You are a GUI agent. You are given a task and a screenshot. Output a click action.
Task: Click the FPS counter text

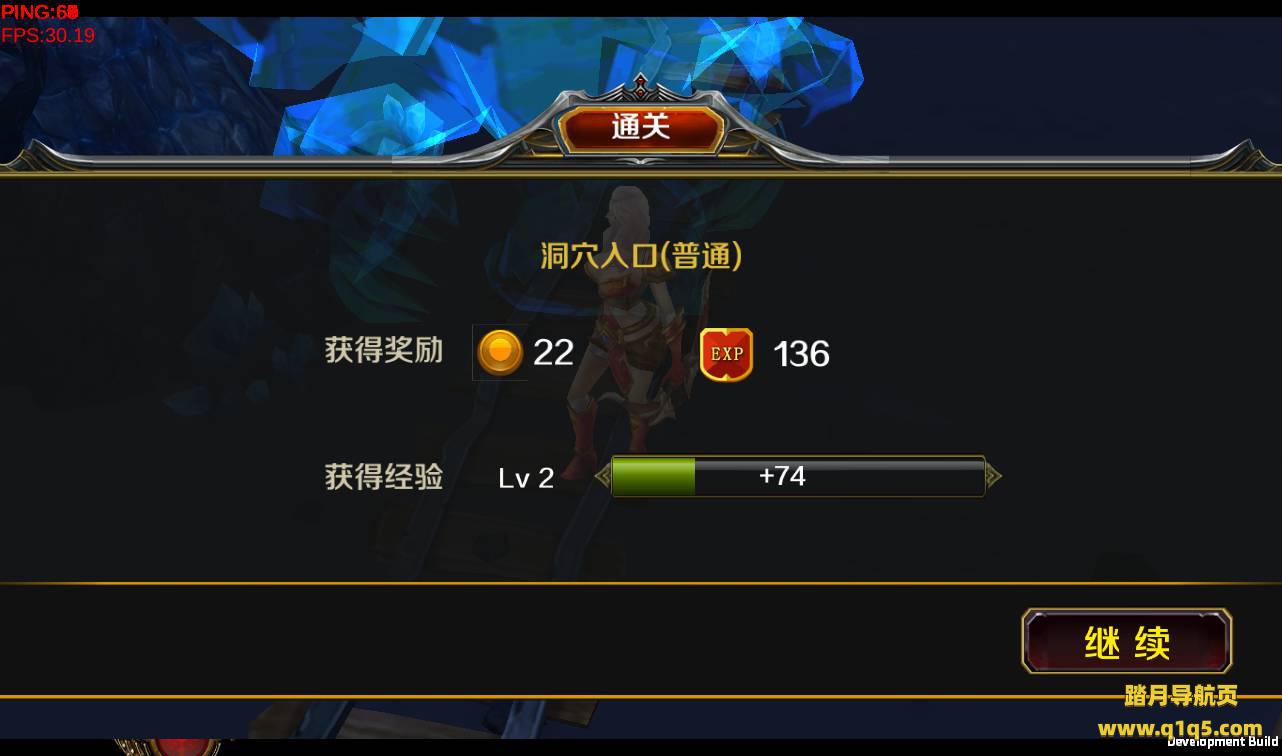pos(48,35)
